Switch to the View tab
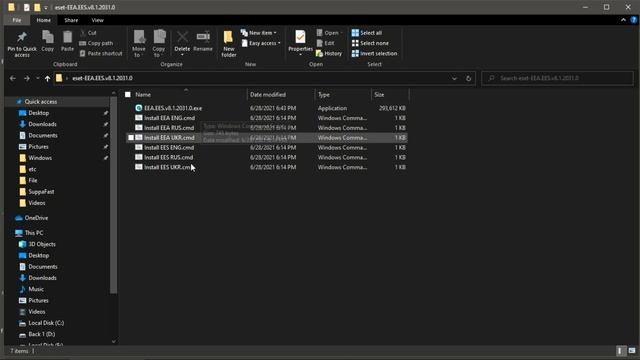 [98, 20]
